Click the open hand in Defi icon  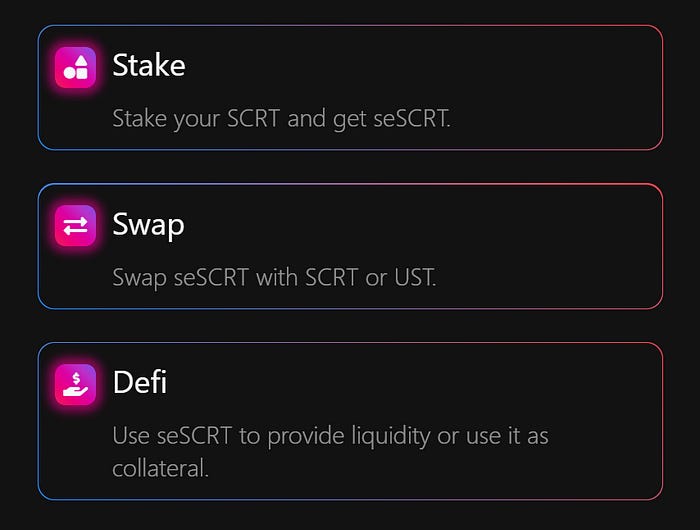75,391
